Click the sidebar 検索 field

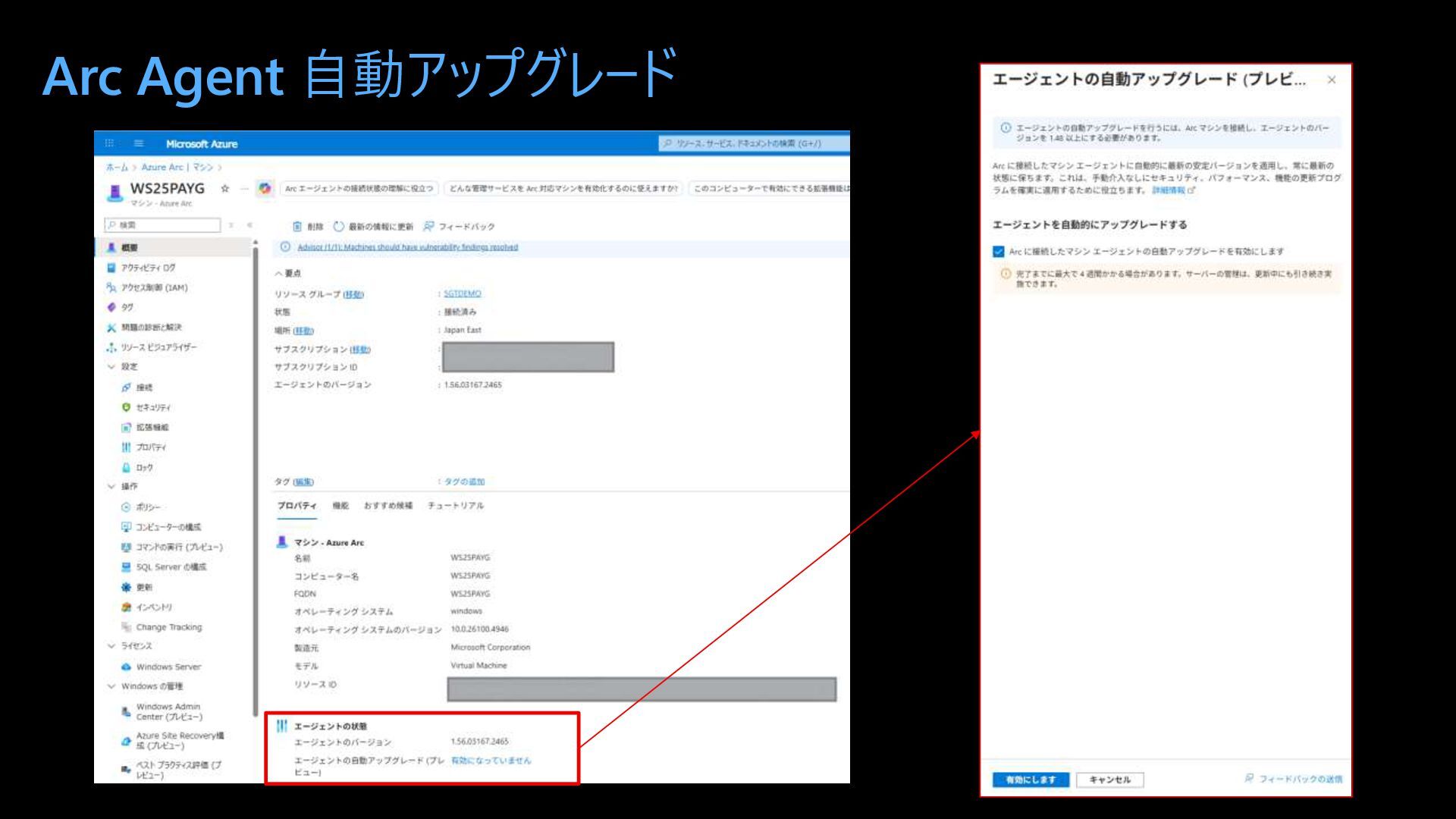[x=162, y=225]
